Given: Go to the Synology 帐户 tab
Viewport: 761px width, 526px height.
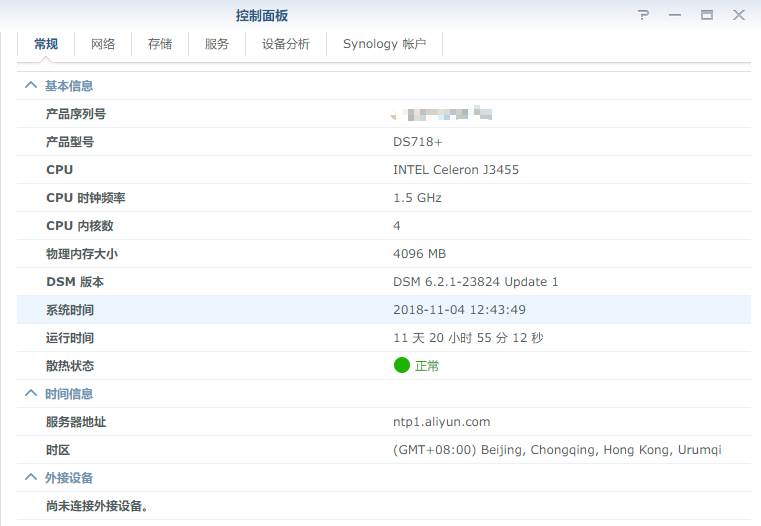Looking at the screenshot, I should (x=384, y=44).
